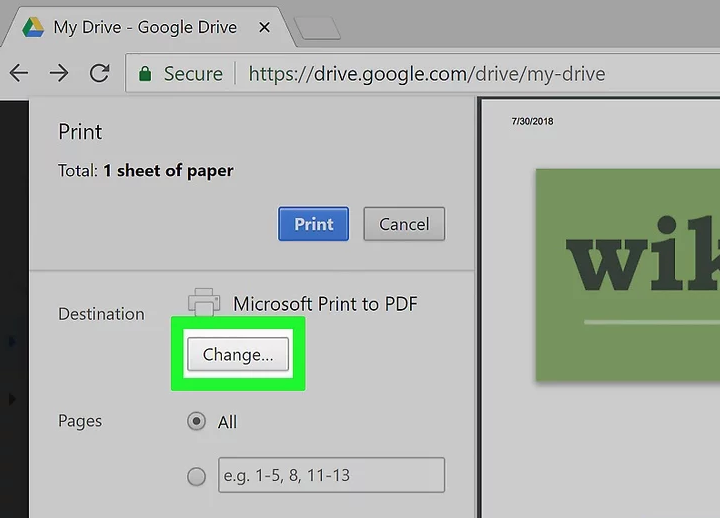Click the Google Drive favicon in the tab
The width and height of the screenshot is (720, 518).
click(33, 27)
